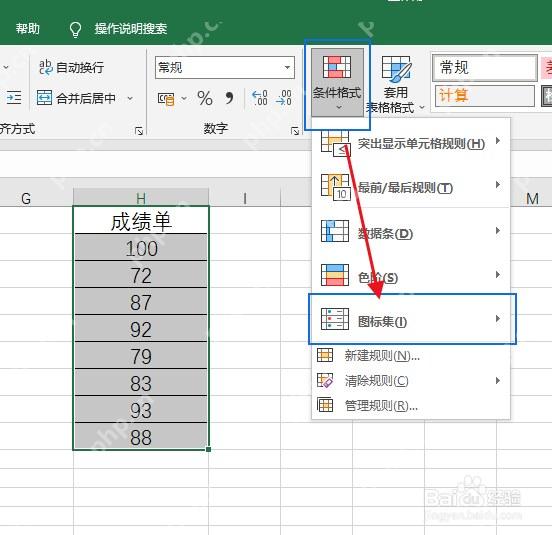Screen dimensions: 552x535
Task: Open Data Bars (数据条) submenu
Action: click(411, 232)
